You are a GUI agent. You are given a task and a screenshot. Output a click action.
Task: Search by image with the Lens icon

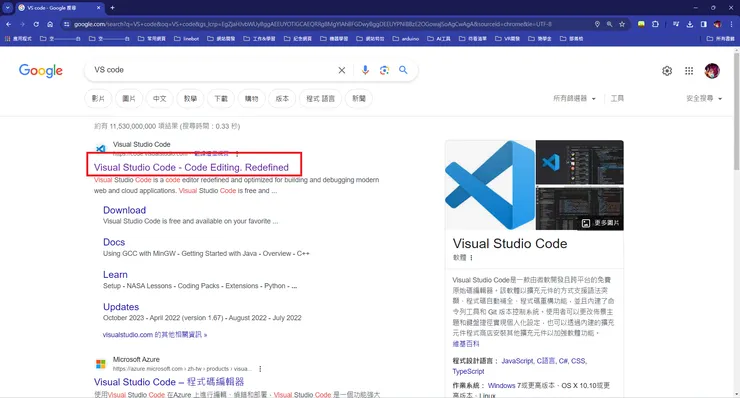coord(384,70)
